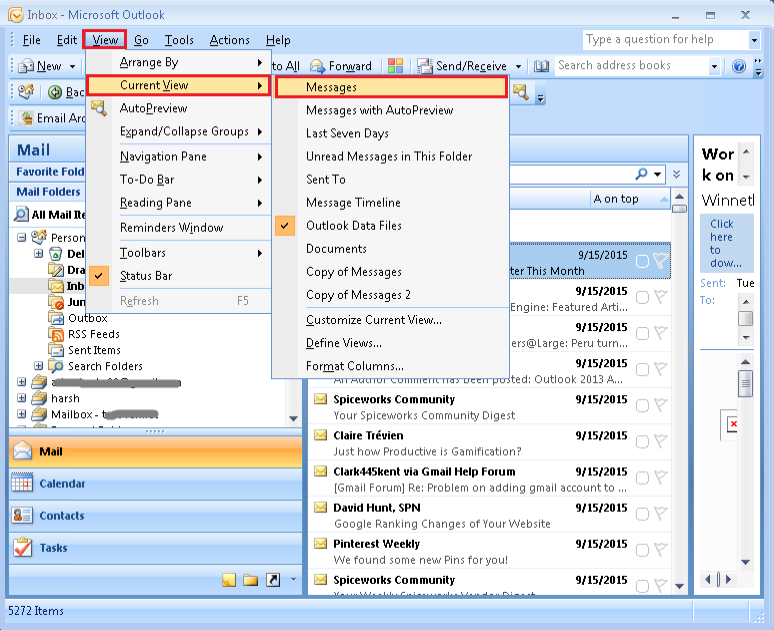The width and height of the screenshot is (774, 630).
Task: Select the Outbox folder
Action: pyautogui.click(x=87, y=318)
